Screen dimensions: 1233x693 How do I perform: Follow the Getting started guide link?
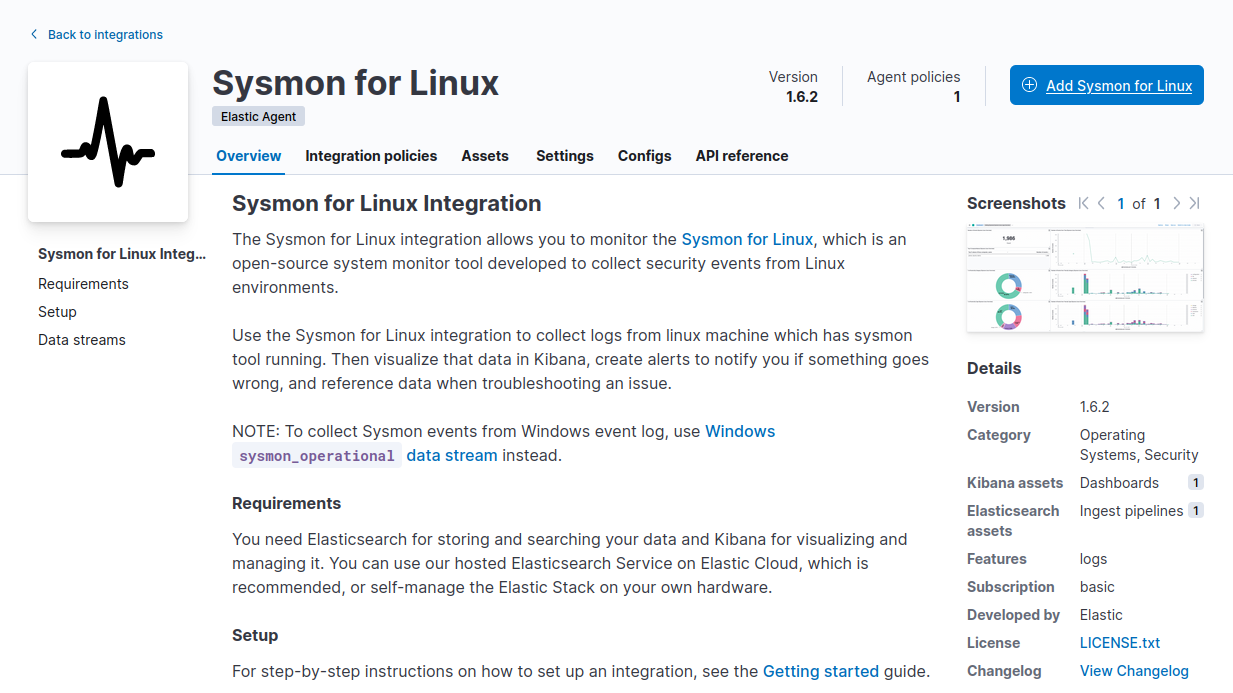click(x=820, y=671)
